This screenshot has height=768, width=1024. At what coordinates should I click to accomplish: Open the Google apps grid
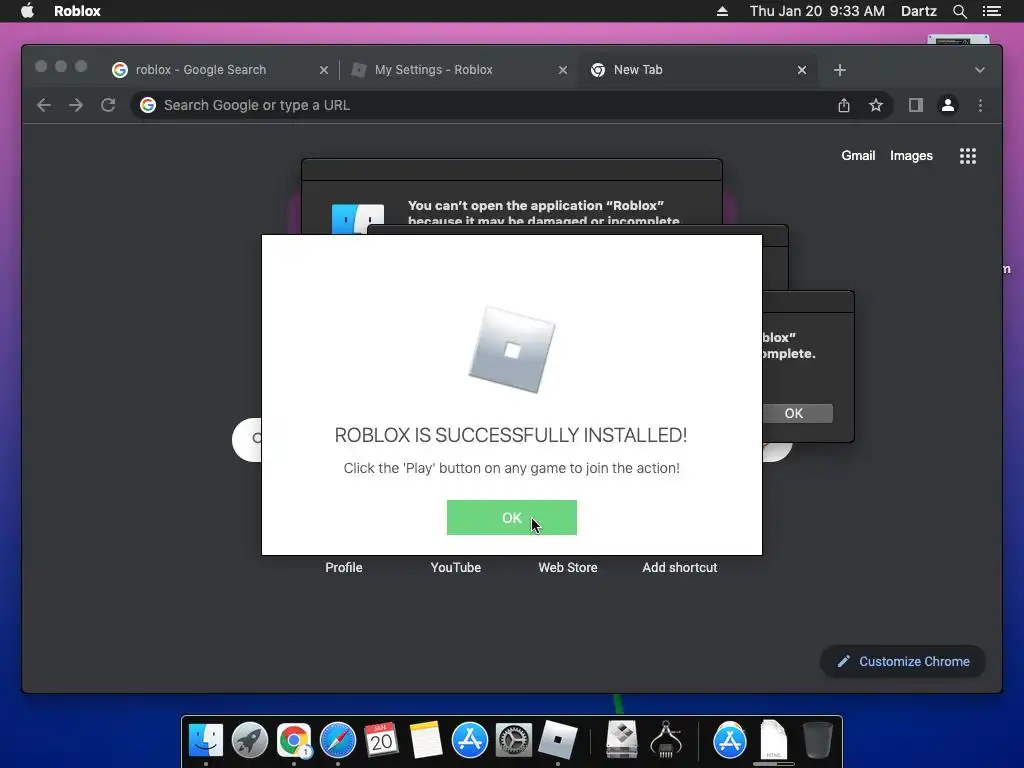968,156
